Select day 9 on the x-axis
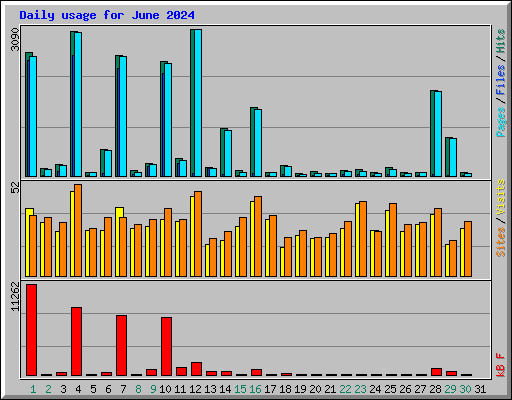The width and height of the screenshot is (512, 400). tap(153, 389)
